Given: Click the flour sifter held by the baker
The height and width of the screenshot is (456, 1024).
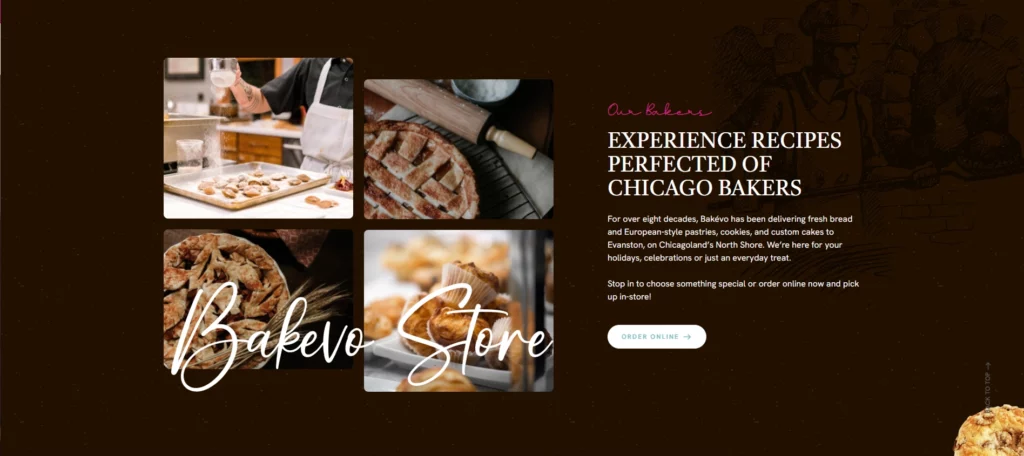Looking at the screenshot, I should 223,72.
